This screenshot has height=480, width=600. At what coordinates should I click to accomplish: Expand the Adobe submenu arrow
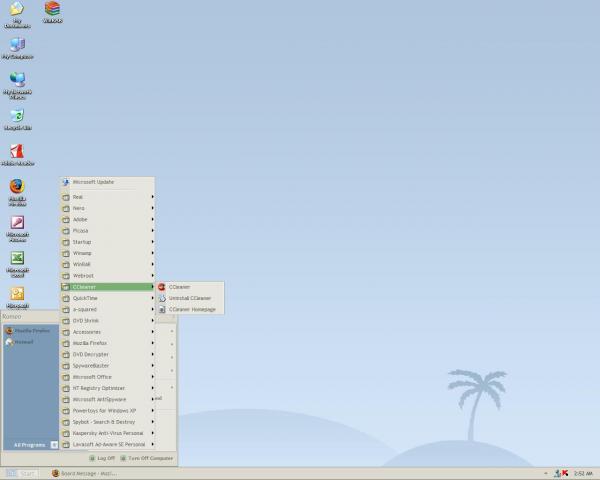pyautogui.click(x=152, y=219)
